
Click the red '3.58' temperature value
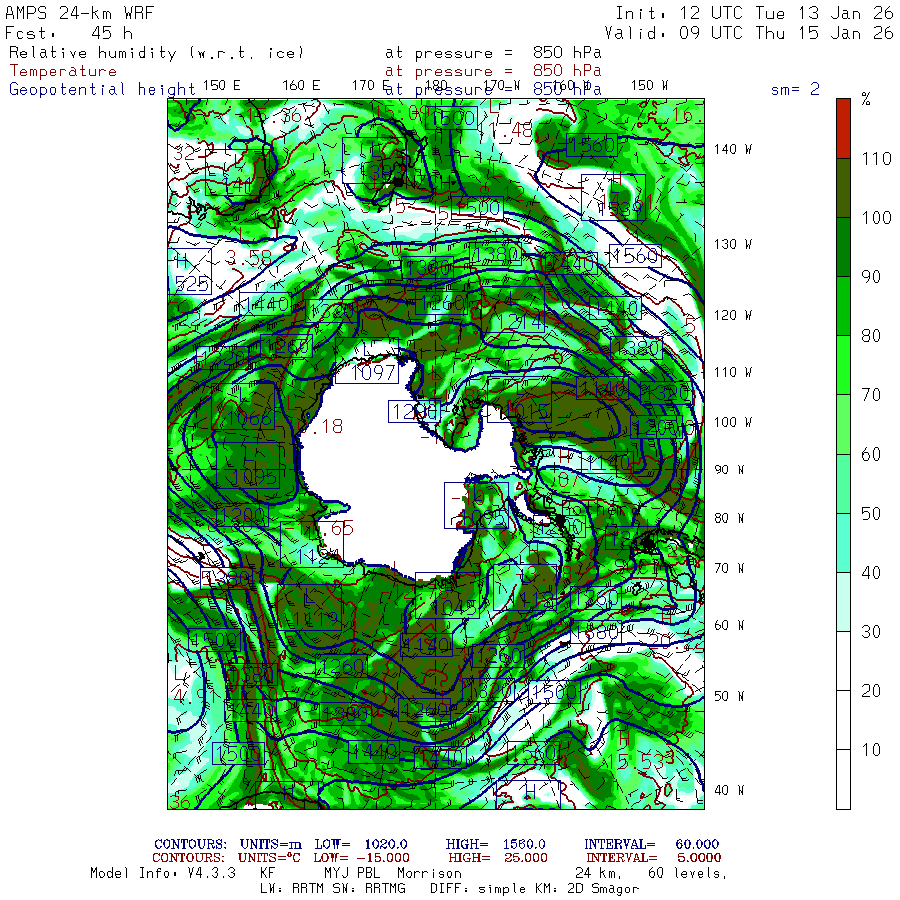coord(249,258)
